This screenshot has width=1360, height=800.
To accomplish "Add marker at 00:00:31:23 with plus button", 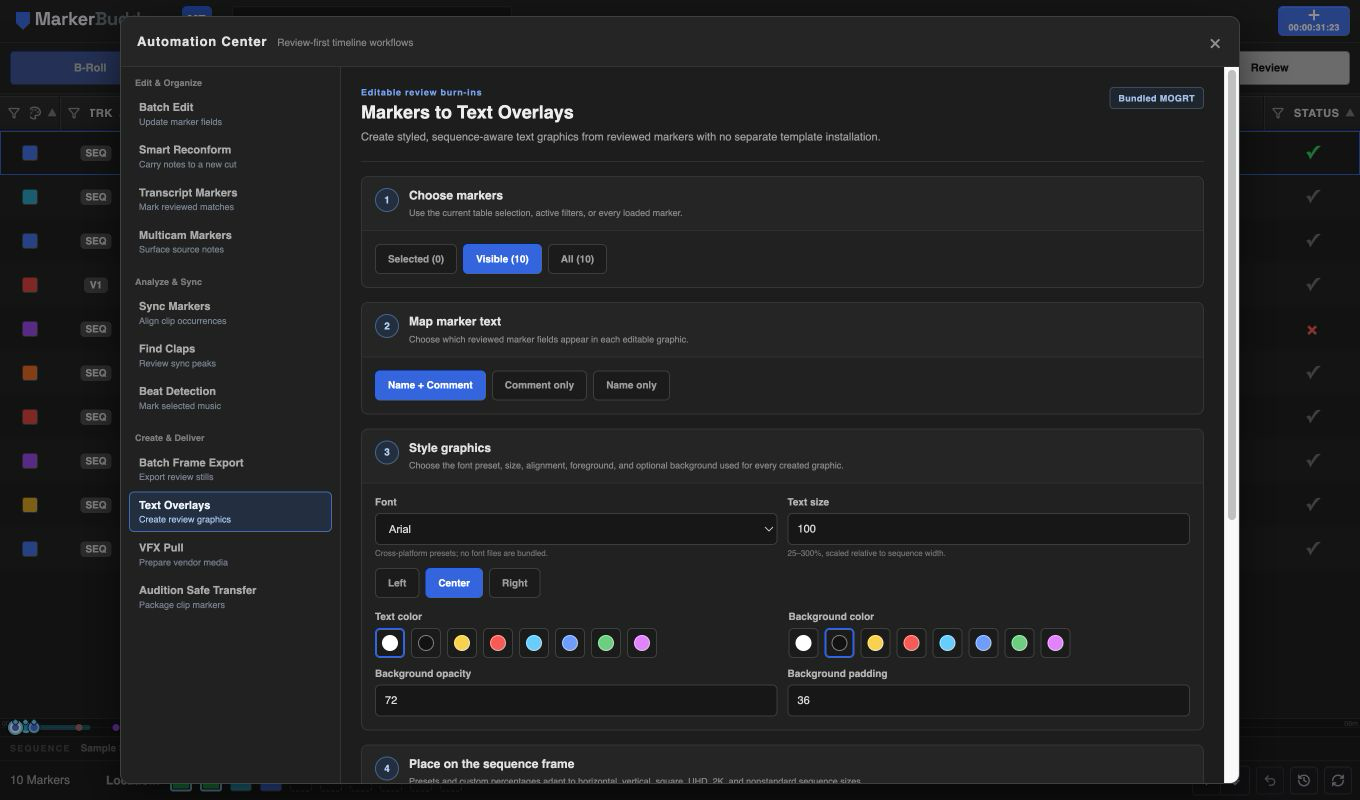I will click(1313, 20).
